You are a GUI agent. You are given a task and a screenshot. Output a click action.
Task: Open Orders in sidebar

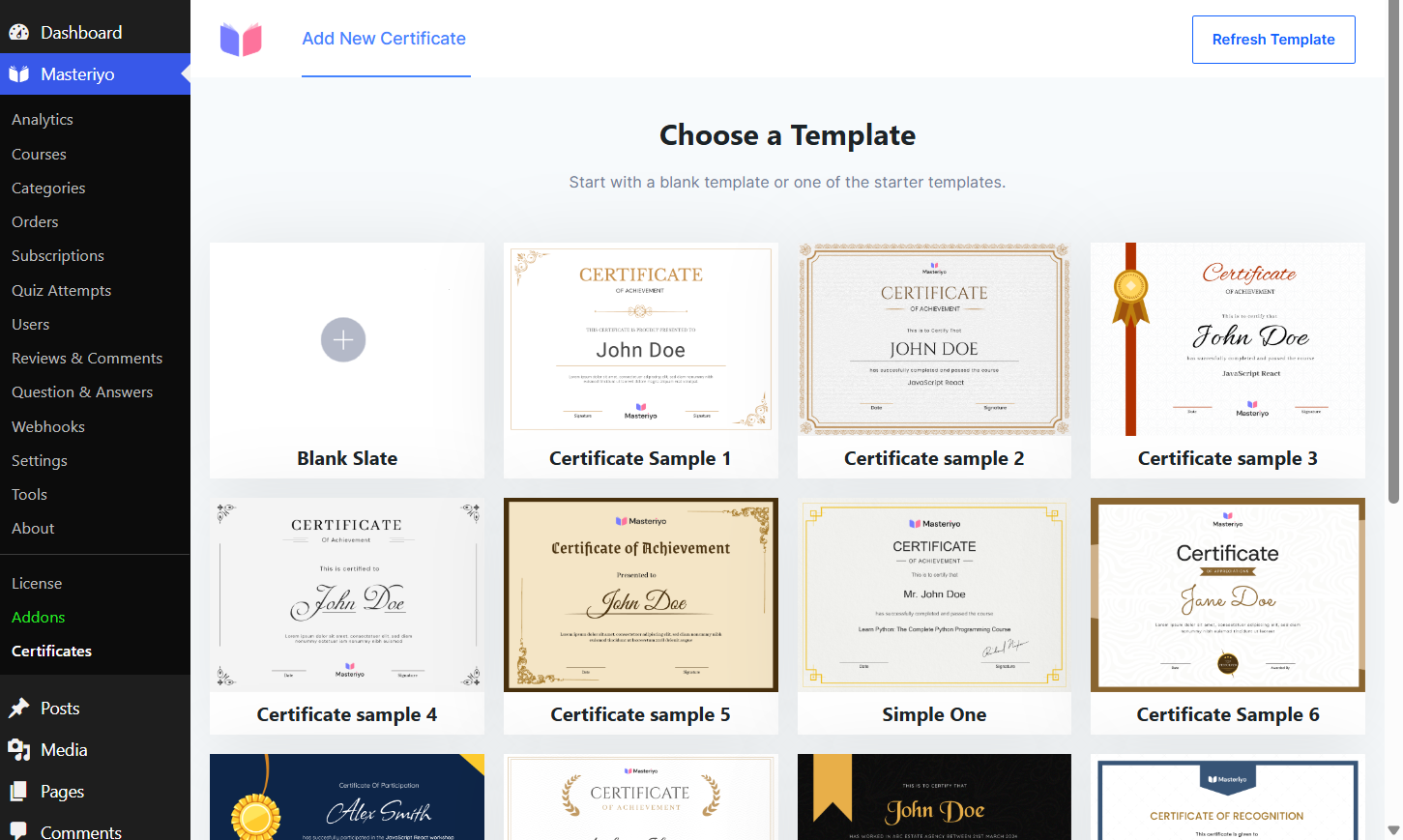pos(35,221)
